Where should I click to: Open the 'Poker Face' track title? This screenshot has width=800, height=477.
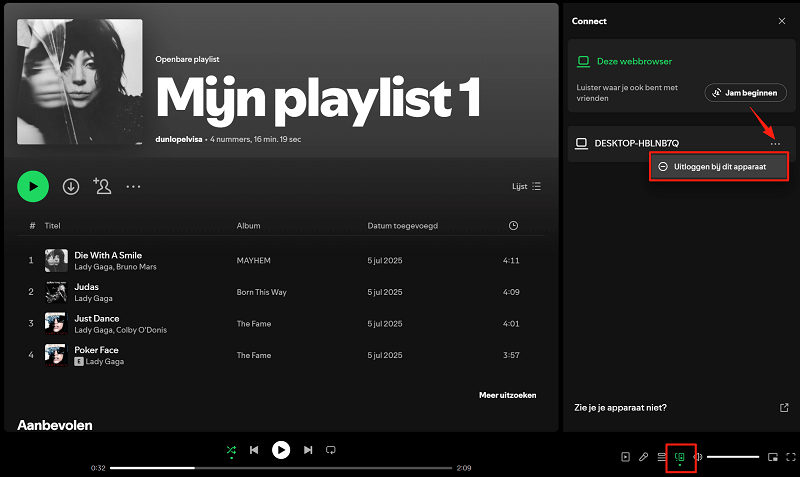[96, 350]
